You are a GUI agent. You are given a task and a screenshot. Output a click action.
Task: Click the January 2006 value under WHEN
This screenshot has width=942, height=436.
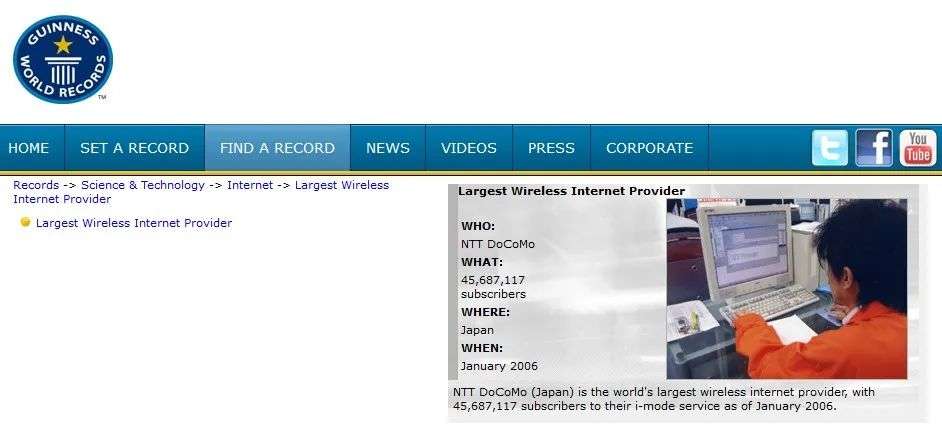[x=499, y=366]
